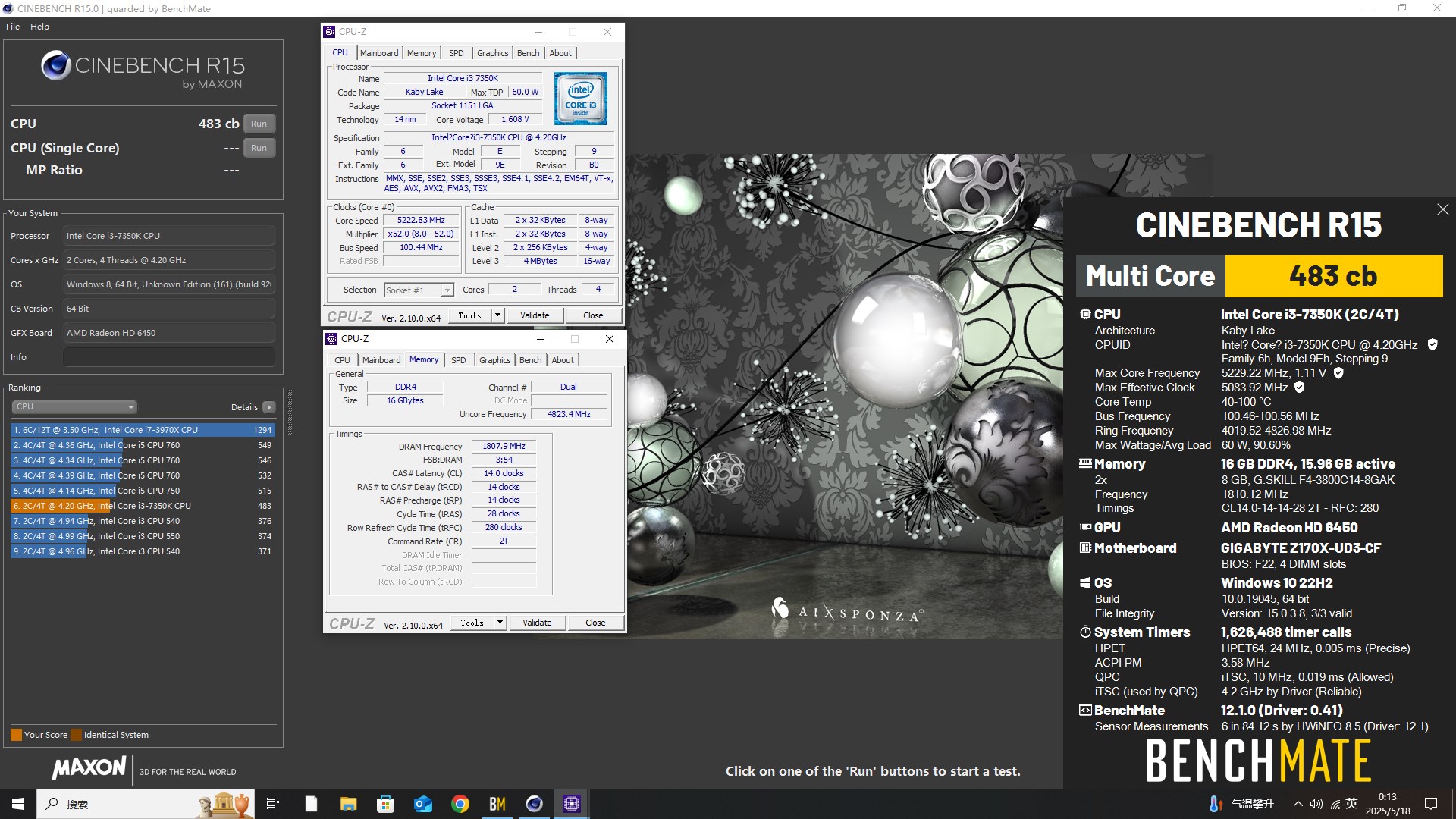The height and width of the screenshot is (819, 1456).
Task: Open the Details arrow in Ranking
Action: [x=268, y=407]
